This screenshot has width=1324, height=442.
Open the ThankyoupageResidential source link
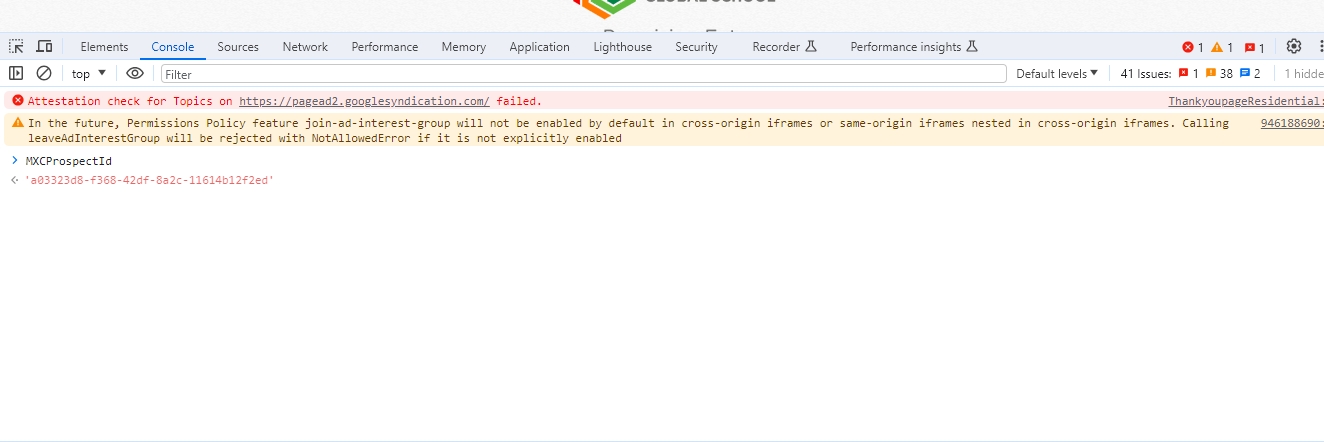coord(1246,101)
